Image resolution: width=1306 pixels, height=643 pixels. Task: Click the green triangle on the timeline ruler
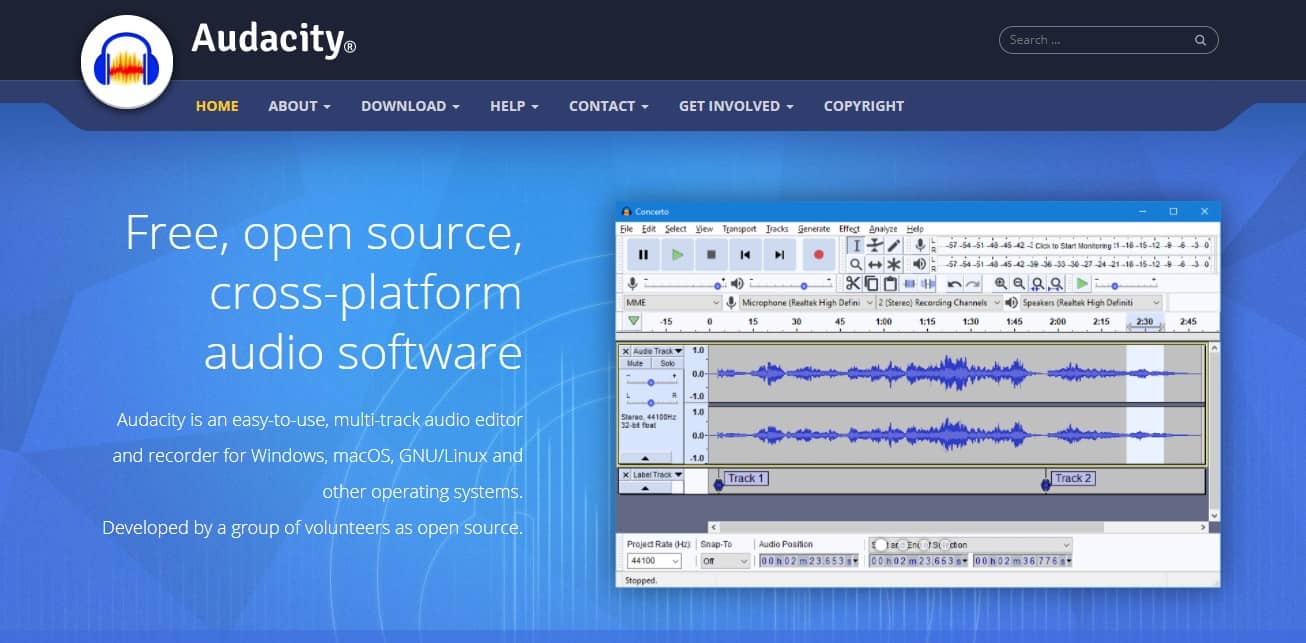633,321
